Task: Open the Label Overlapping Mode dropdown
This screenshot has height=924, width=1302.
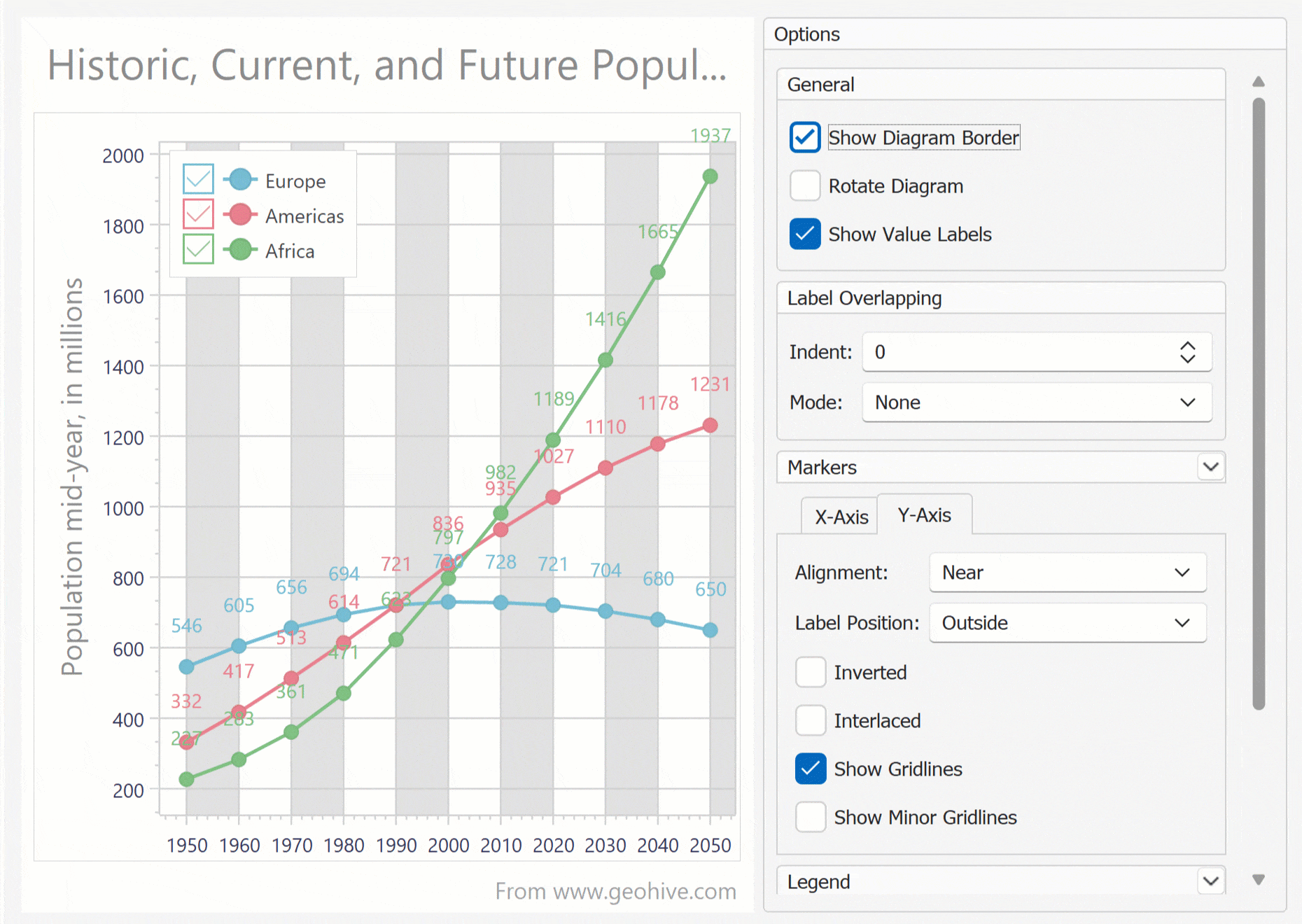Action: [x=1037, y=402]
